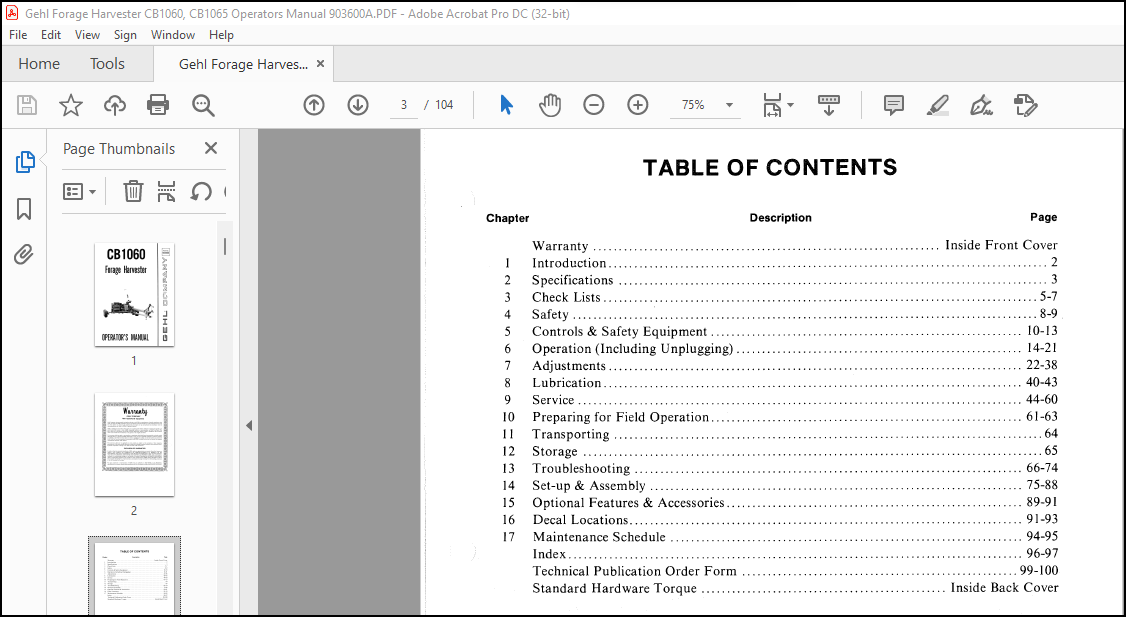
Task: Open the Edit menu
Action: pyautogui.click(x=51, y=34)
